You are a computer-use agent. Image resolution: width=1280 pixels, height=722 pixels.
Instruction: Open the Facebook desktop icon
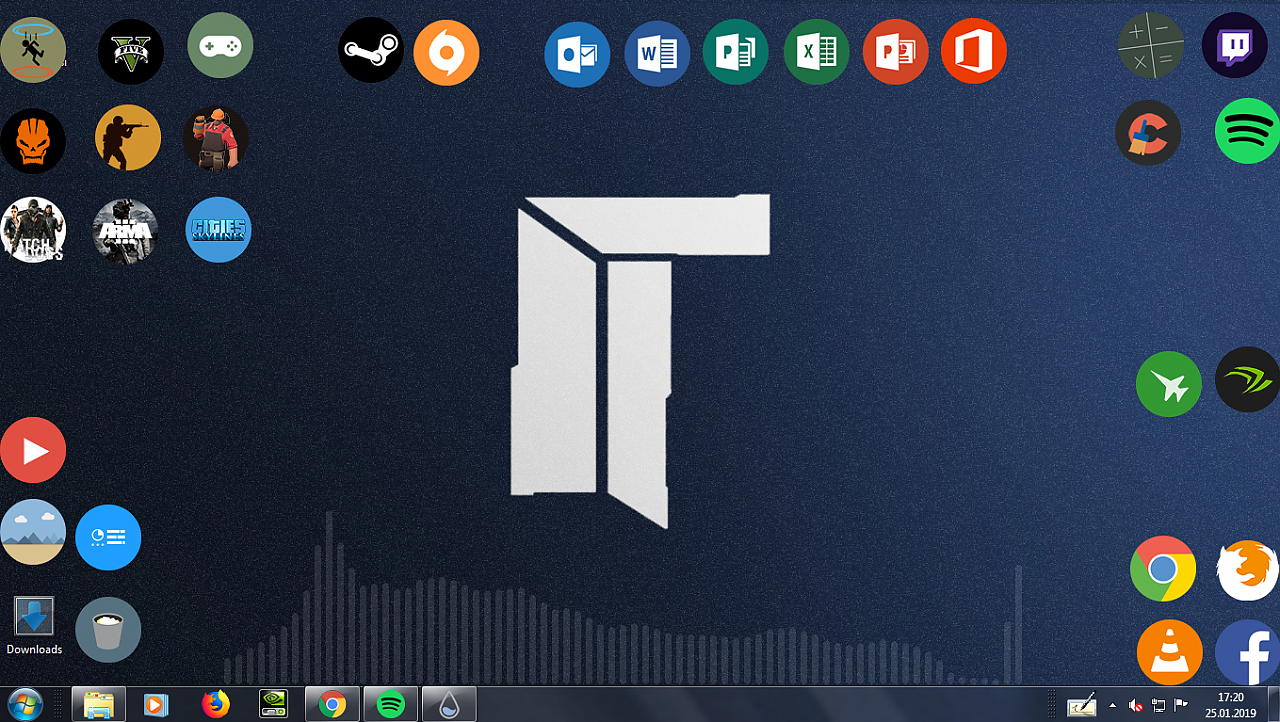[x=1247, y=653]
